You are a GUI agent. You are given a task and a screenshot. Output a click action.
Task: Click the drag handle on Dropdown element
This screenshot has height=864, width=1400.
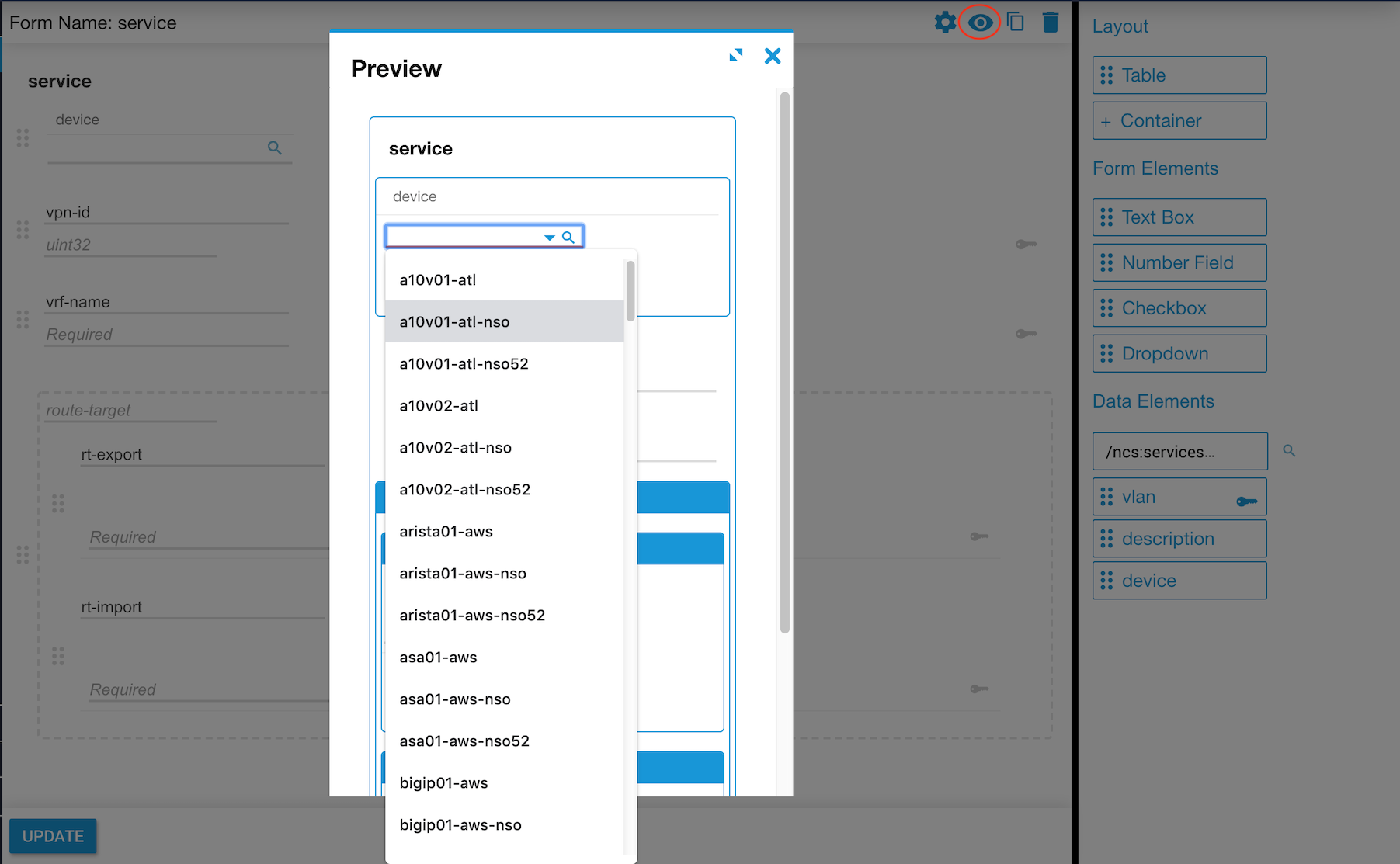point(1106,353)
